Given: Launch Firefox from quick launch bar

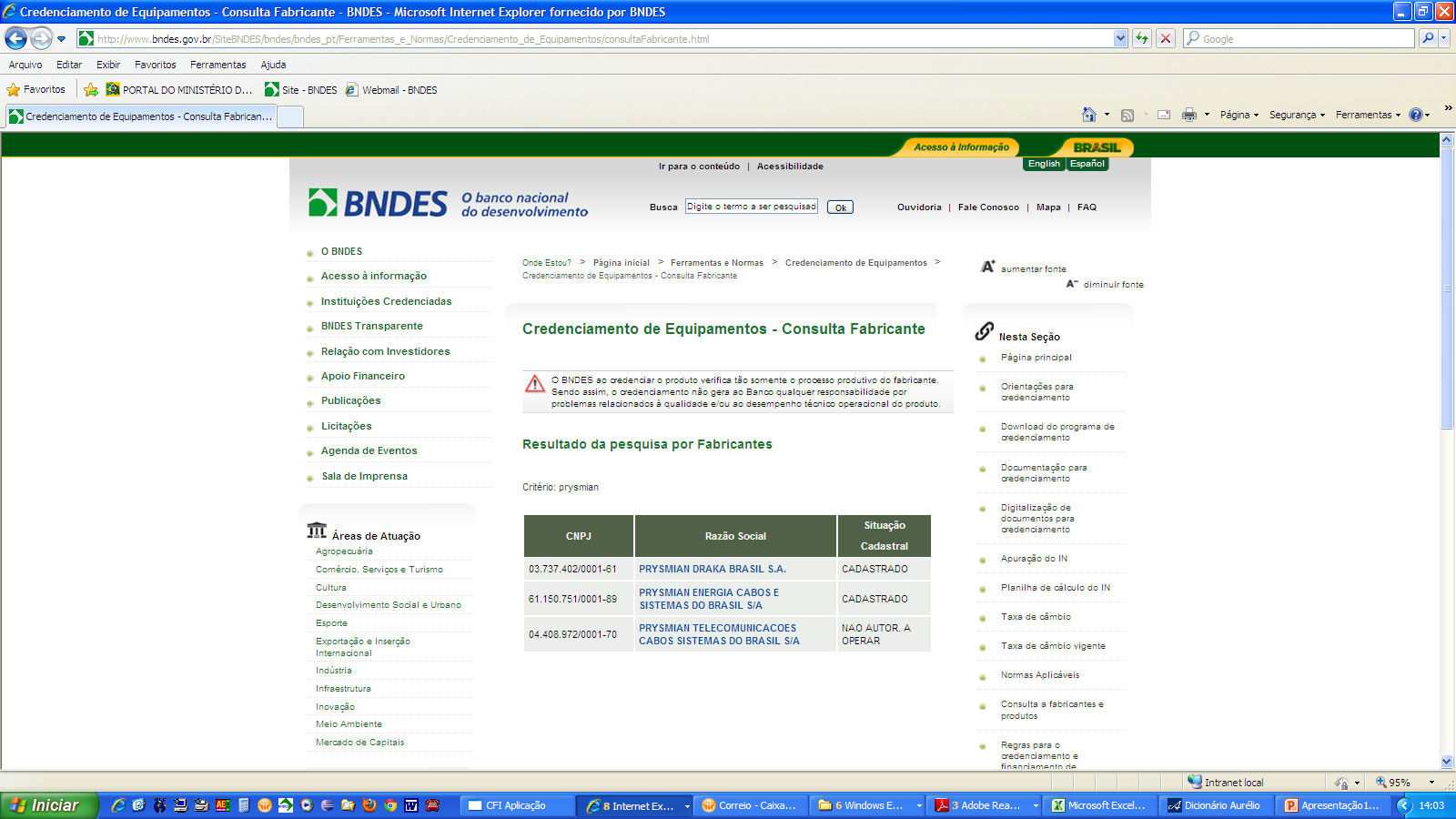Looking at the screenshot, I should tap(369, 805).
